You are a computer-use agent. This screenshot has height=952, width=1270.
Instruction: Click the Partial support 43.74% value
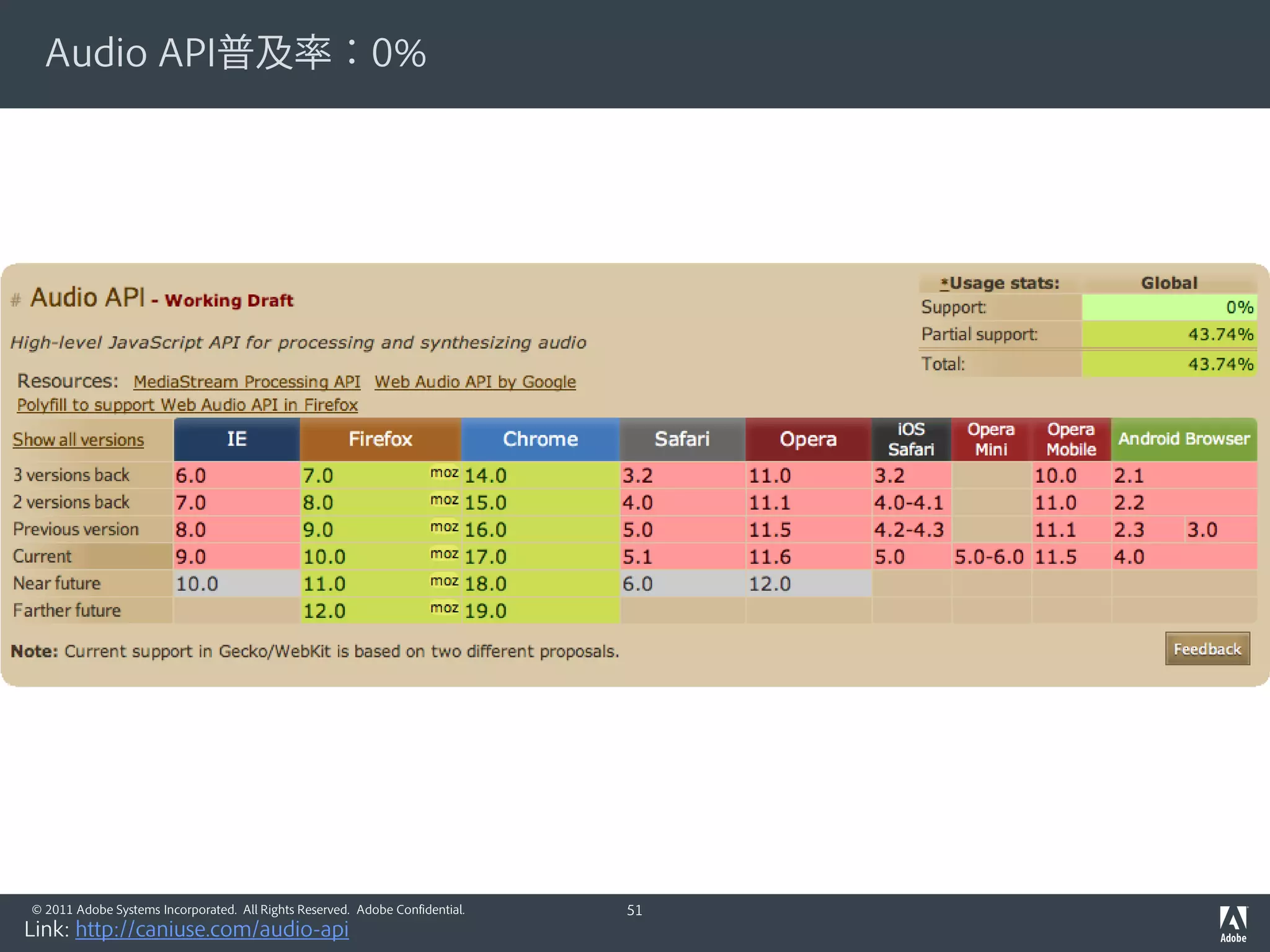click(1169, 335)
